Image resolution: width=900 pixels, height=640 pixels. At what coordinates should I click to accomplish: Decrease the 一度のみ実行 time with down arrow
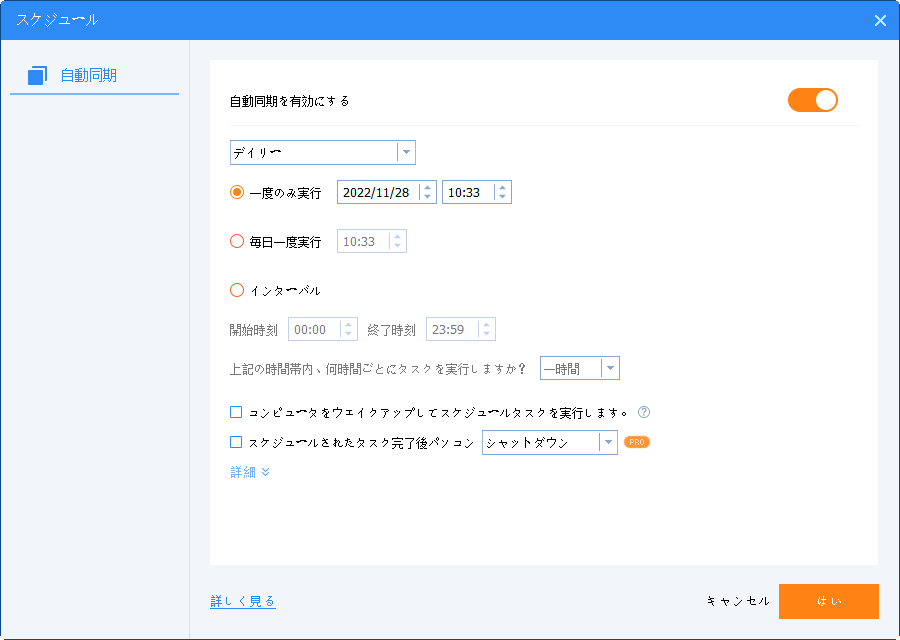[x=502, y=197]
